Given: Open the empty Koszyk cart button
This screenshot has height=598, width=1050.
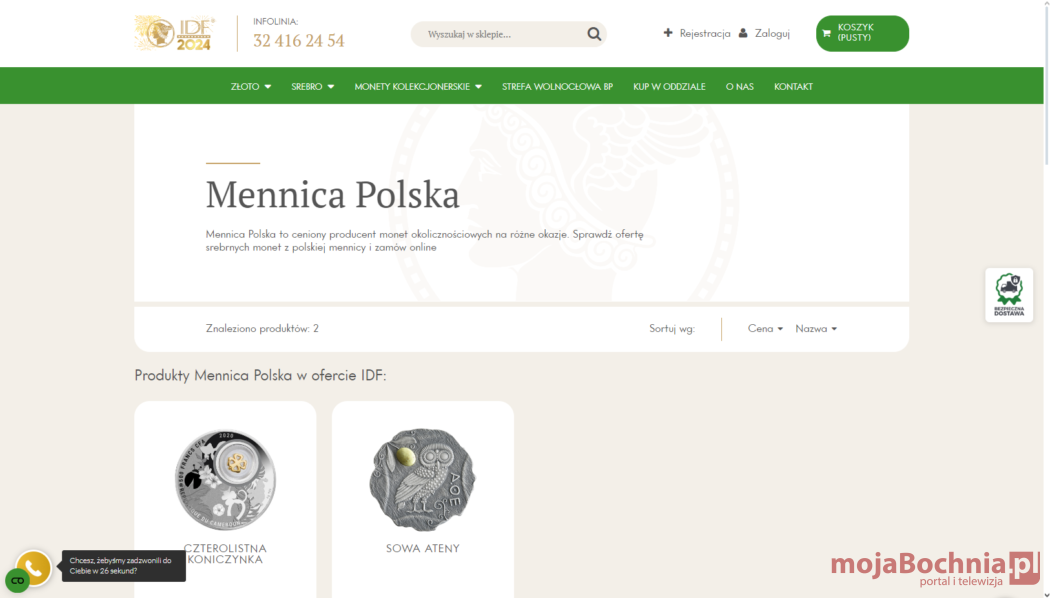Looking at the screenshot, I should click(862, 33).
